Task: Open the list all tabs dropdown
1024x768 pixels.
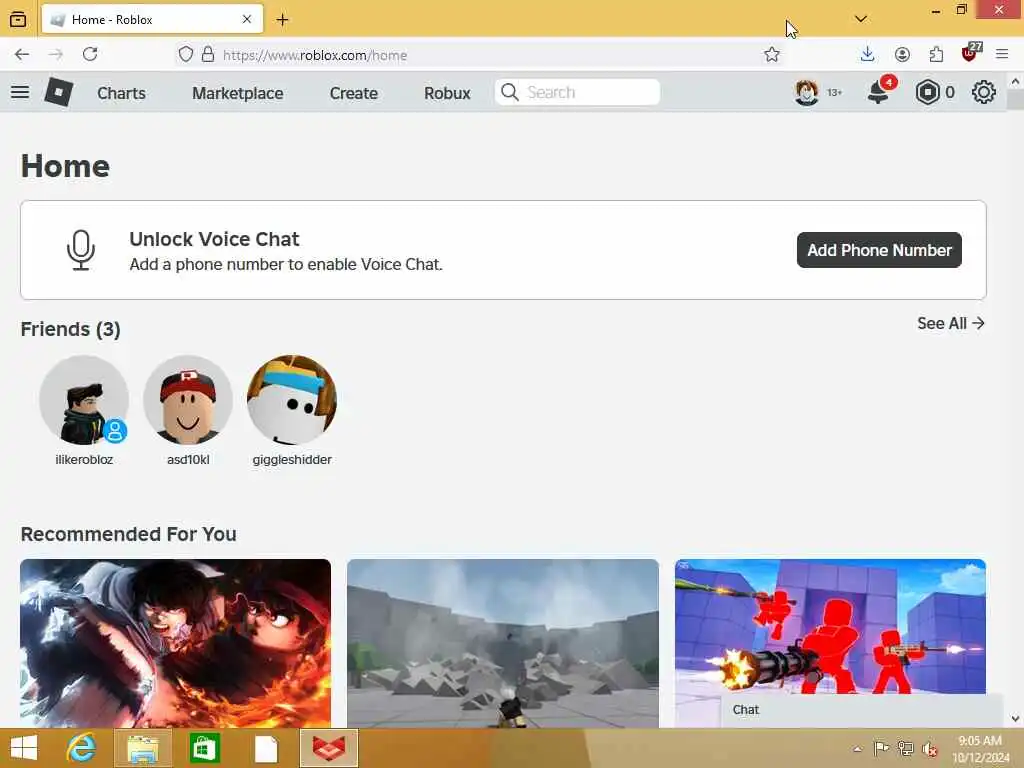Action: (x=861, y=19)
